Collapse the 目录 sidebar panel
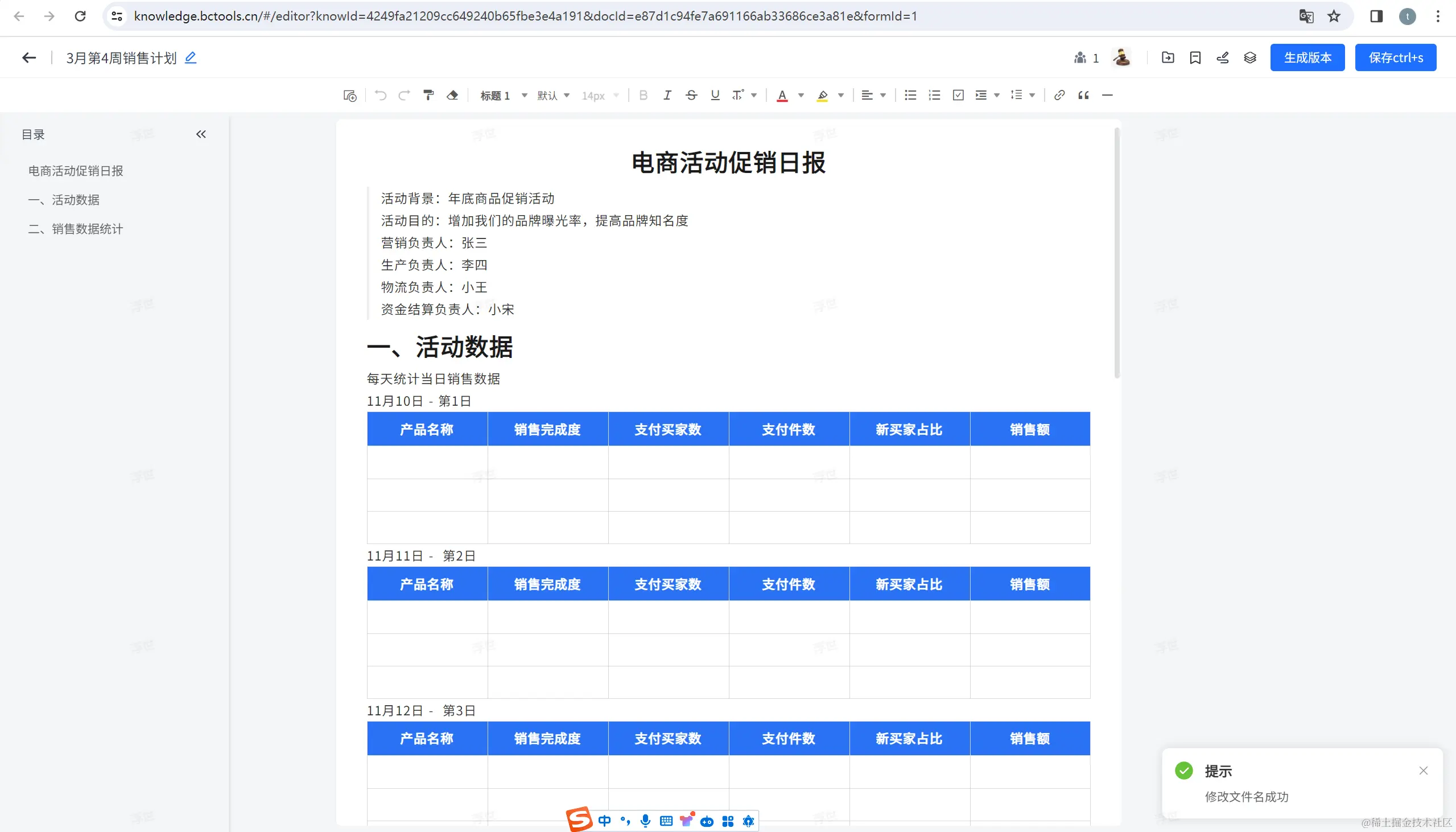Image resolution: width=1456 pixels, height=832 pixels. tap(201, 134)
